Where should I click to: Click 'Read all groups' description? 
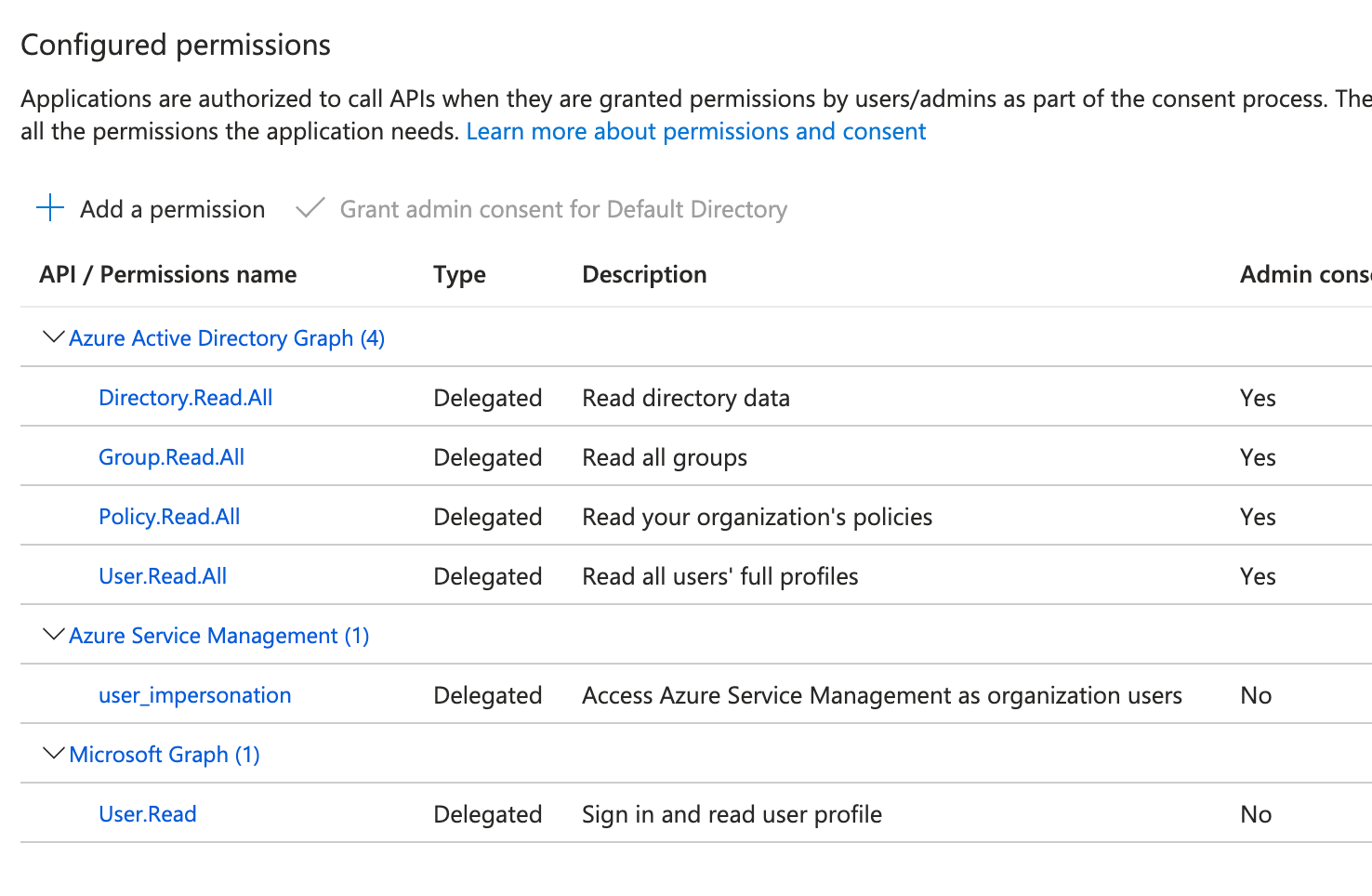coord(665,457)
